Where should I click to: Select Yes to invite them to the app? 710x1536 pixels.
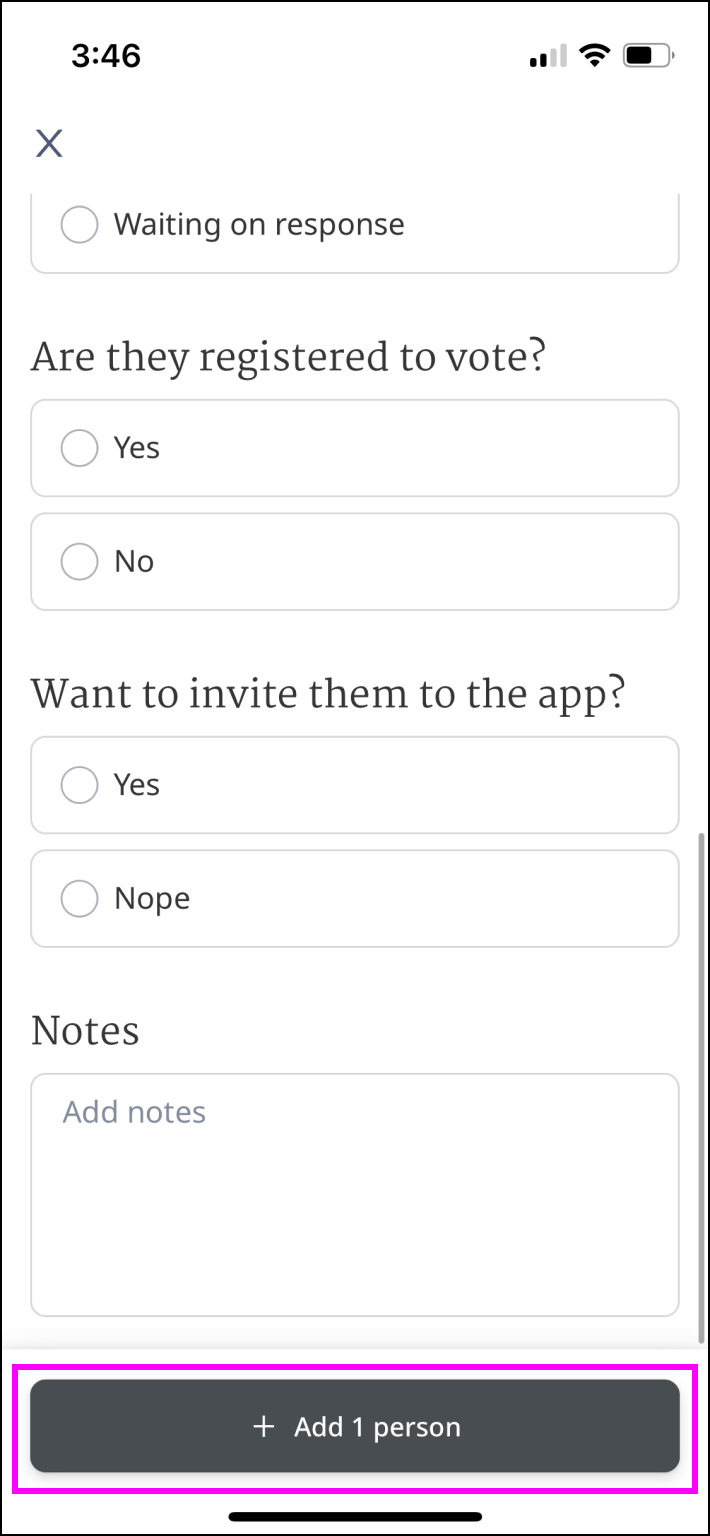pyautogui.click(x=80, y=785)
